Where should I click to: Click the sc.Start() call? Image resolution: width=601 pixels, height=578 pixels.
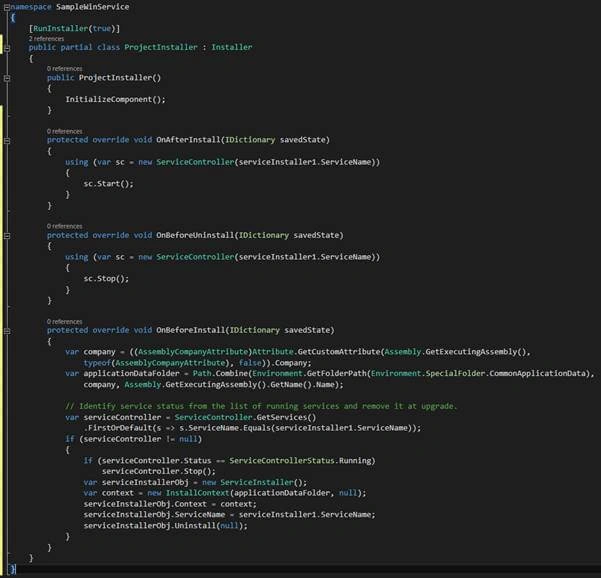108,184
